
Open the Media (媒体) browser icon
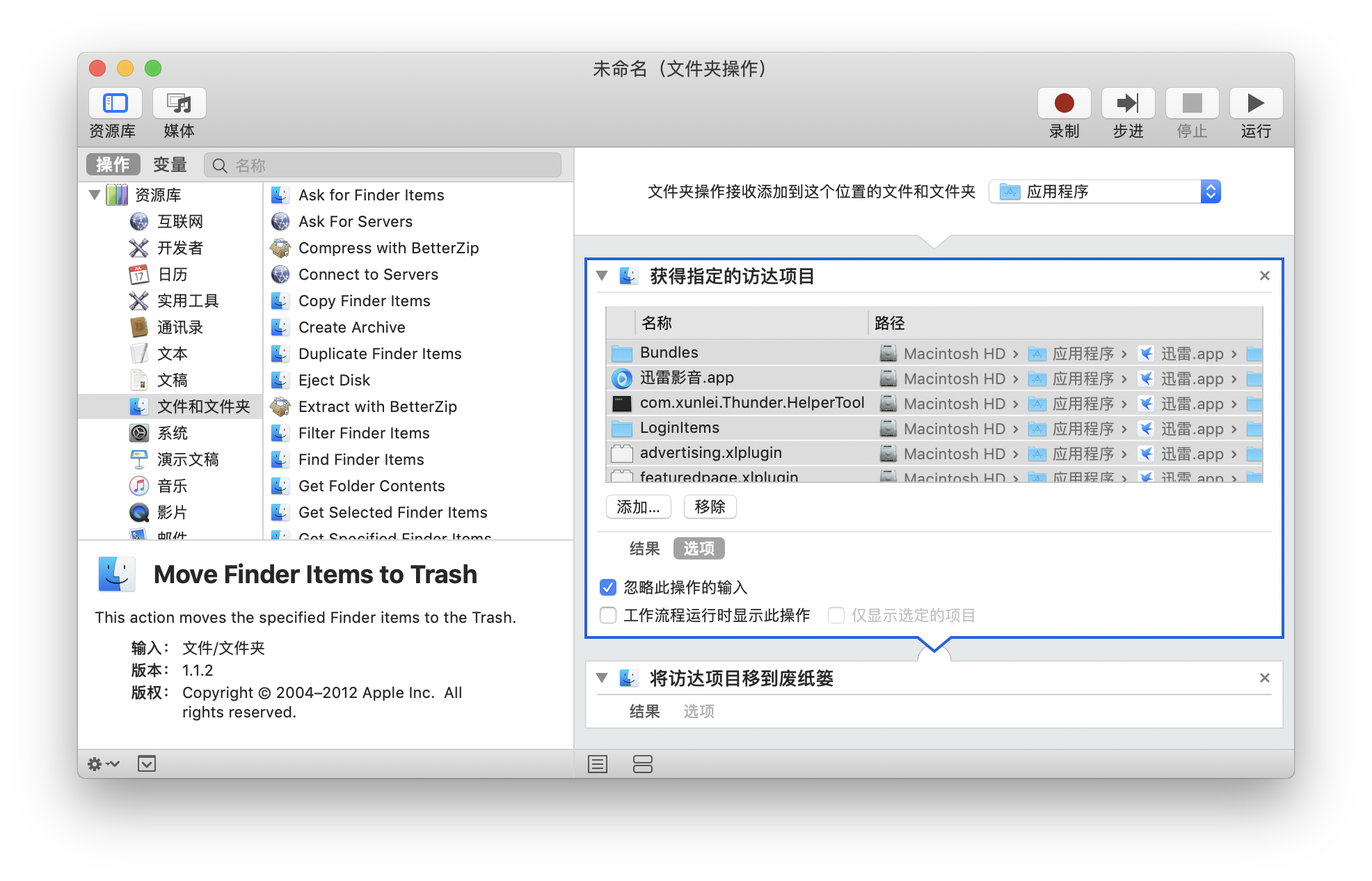click(x=180, y=104)
